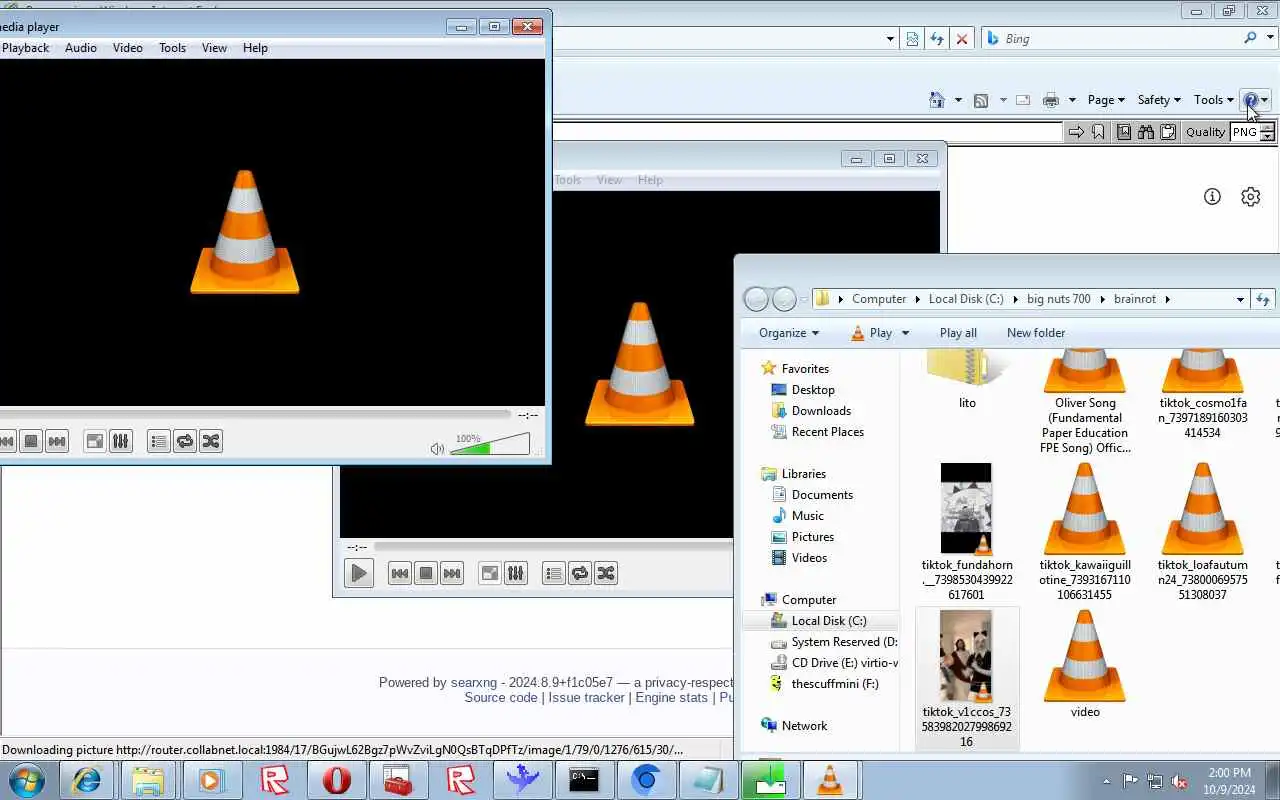Viewport: 1280px width, 800px height.
Task: Click New folder in Explorer toolbar
Action: coord(1036,333)
